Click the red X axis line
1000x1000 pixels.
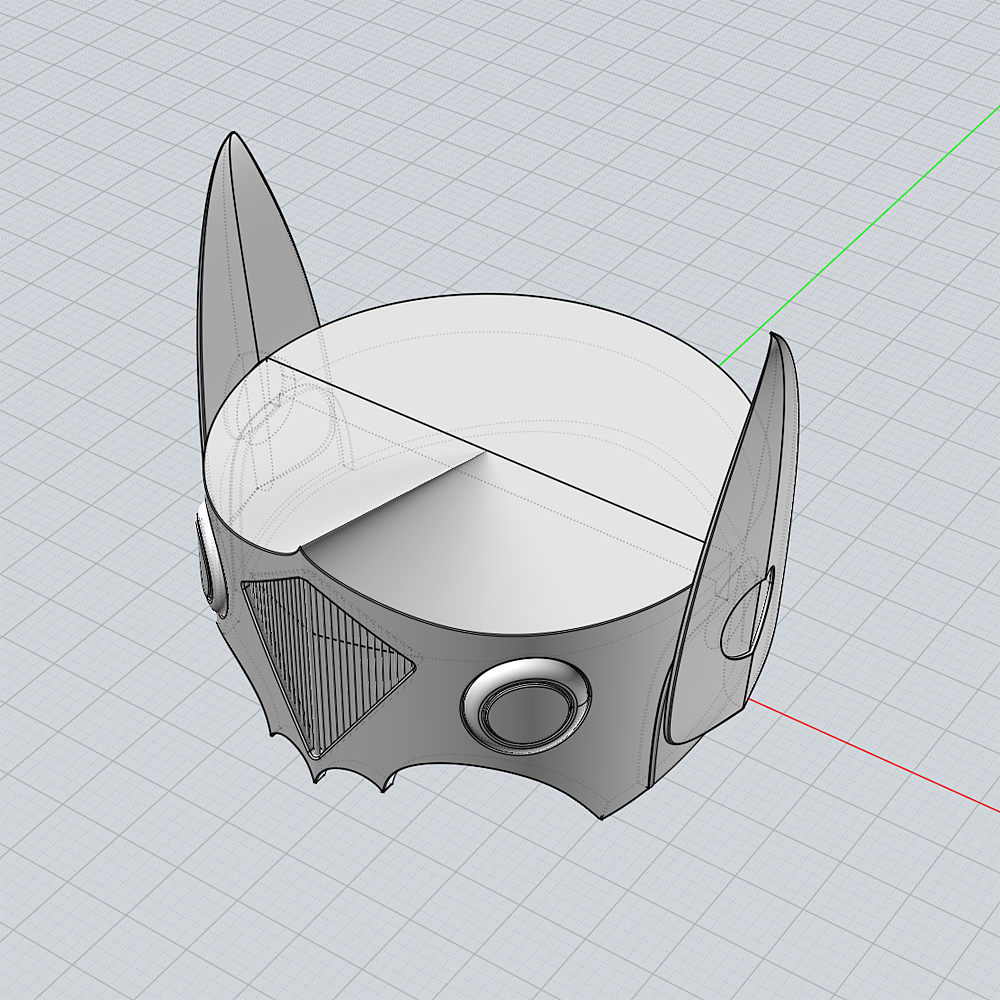(x=874, y=756)
